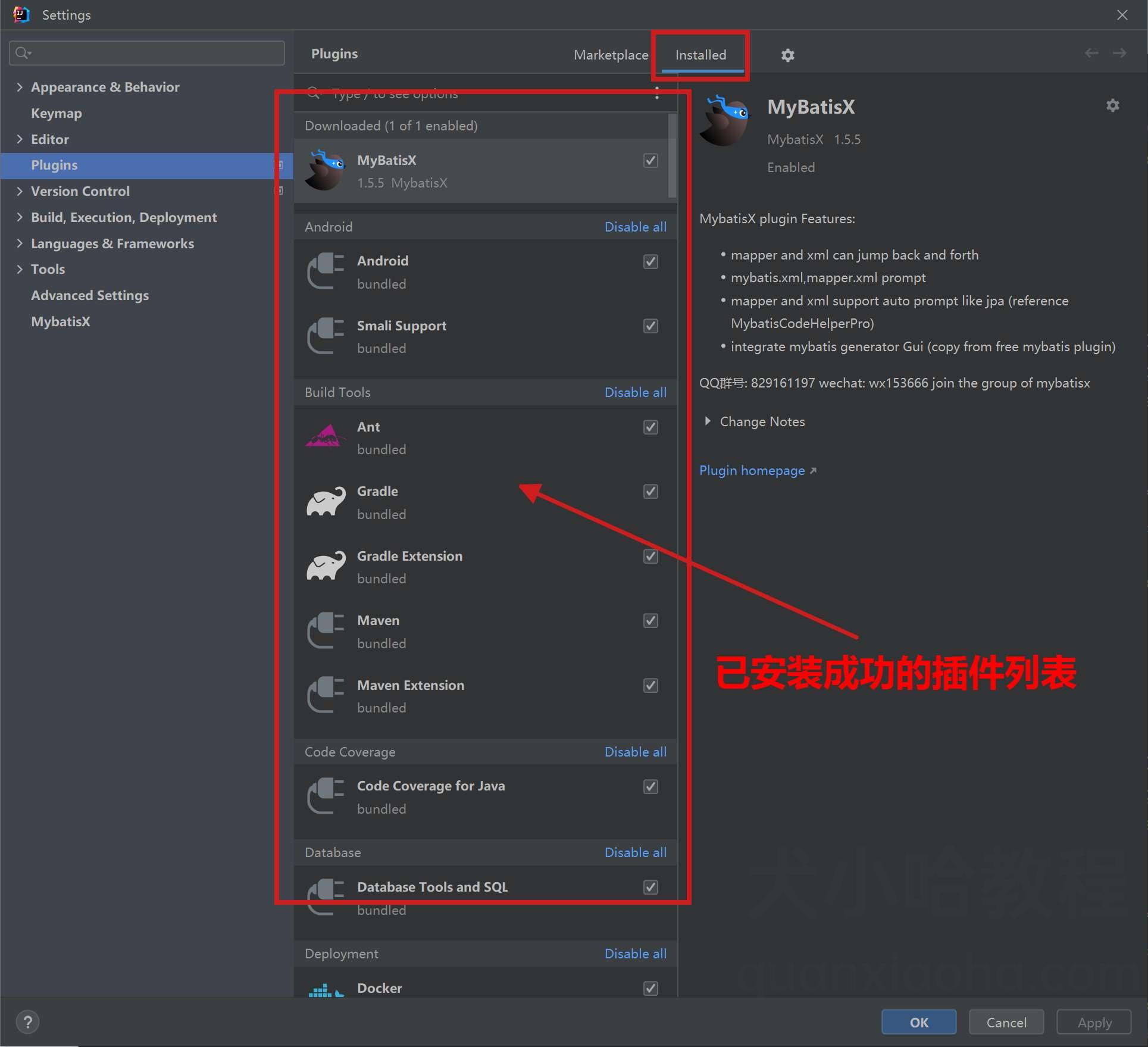Select Plugins in the settings tree

[x=146, y=165]
